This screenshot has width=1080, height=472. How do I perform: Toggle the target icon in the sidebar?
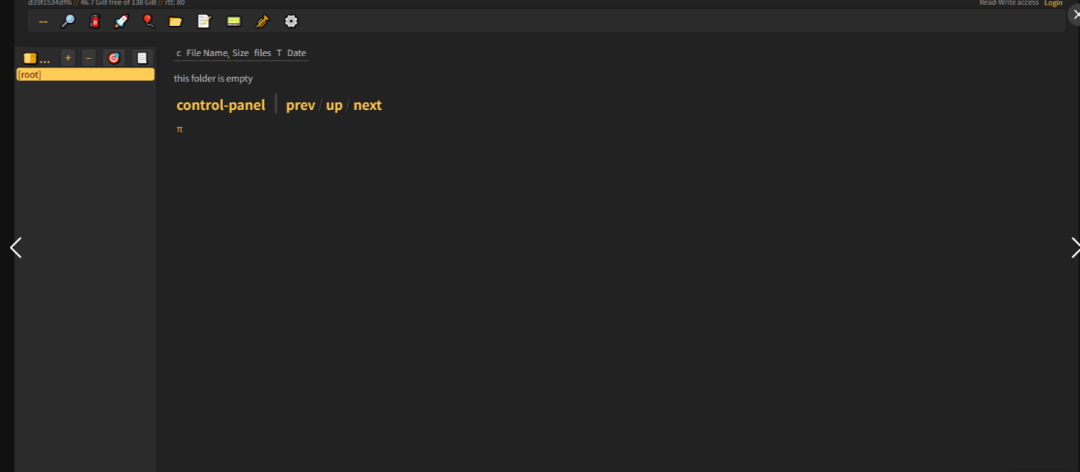(114, 58)
